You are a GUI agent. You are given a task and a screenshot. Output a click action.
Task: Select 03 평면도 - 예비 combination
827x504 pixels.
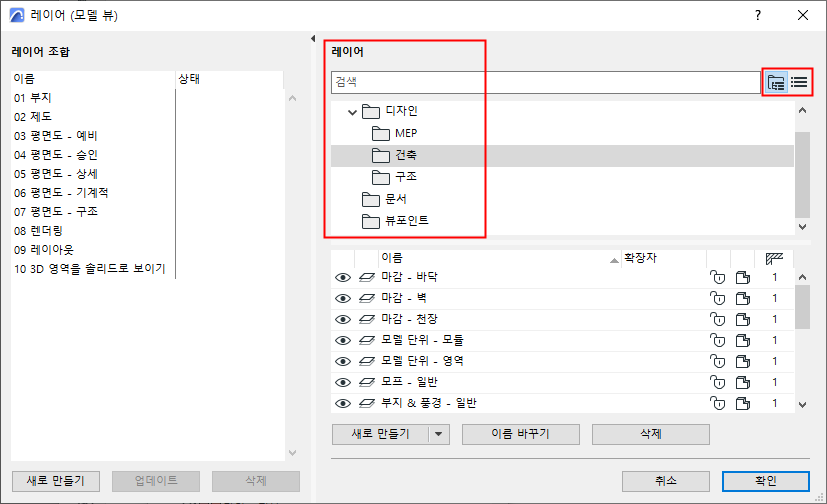click(55, 136)
